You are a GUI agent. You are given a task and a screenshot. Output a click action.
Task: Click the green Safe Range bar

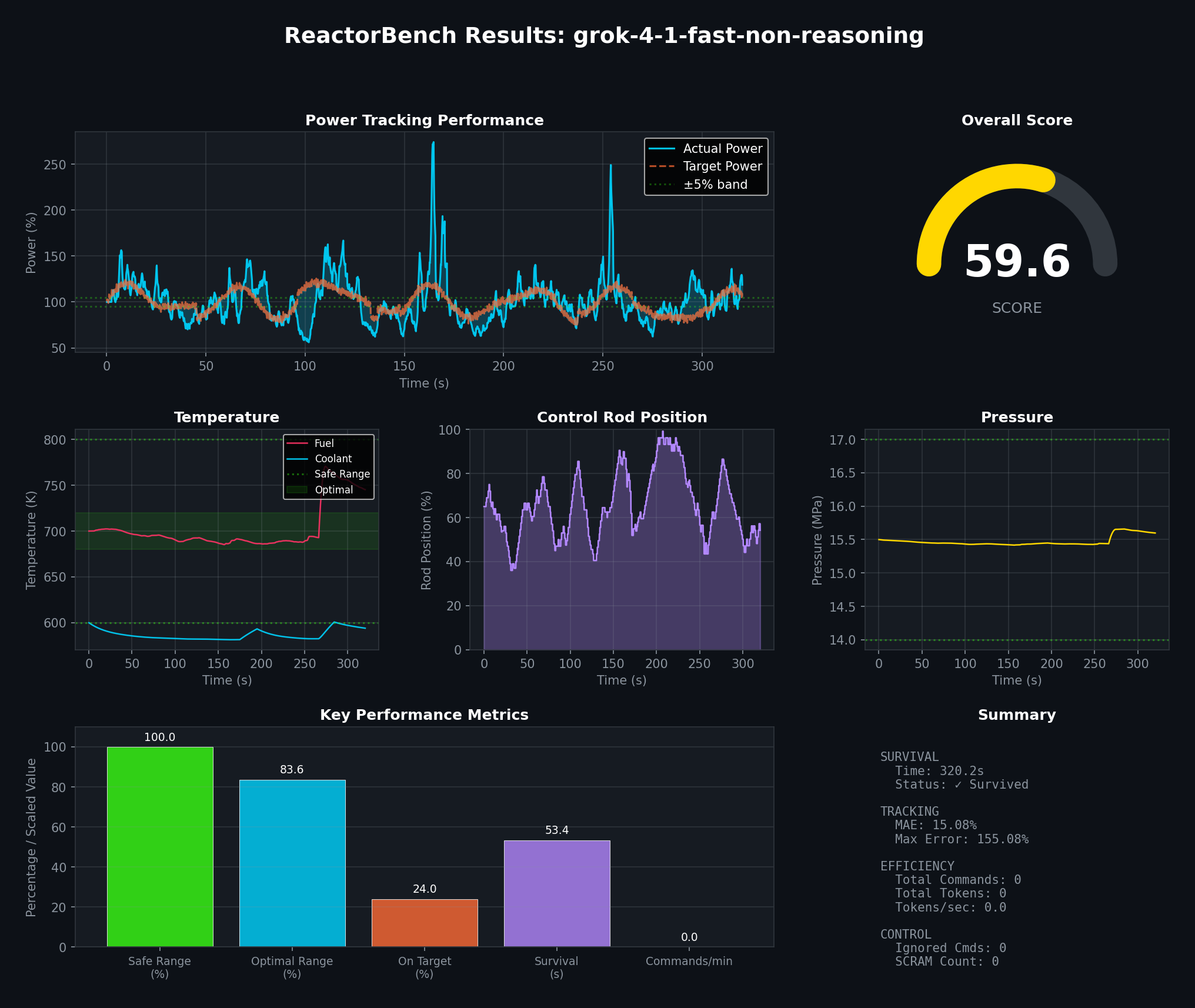pos(160,847)
